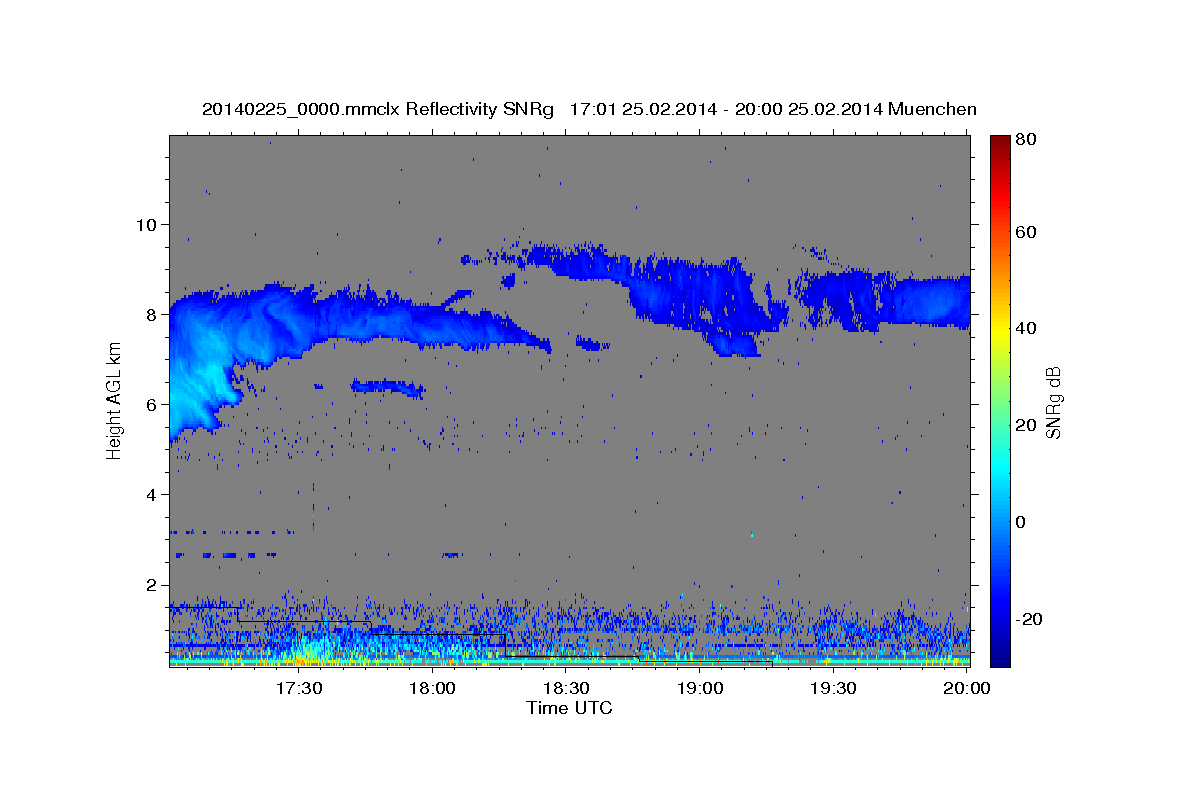Click the height axis label 10
This screenshot has height=800, width=1200.
click(x=149, y=224)
